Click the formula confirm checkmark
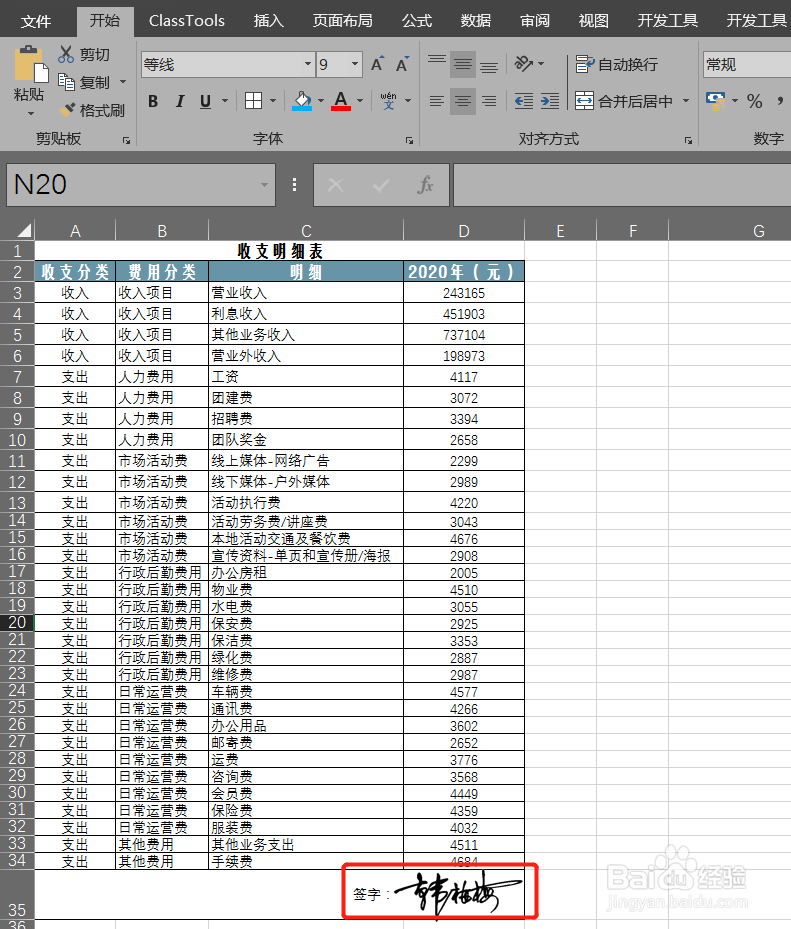 380,185
